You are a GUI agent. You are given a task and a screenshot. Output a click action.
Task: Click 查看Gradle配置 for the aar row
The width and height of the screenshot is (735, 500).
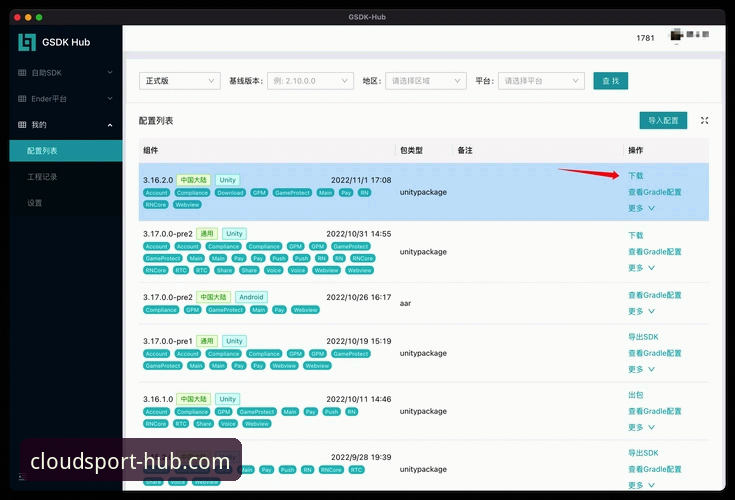(x=654, y=295)
